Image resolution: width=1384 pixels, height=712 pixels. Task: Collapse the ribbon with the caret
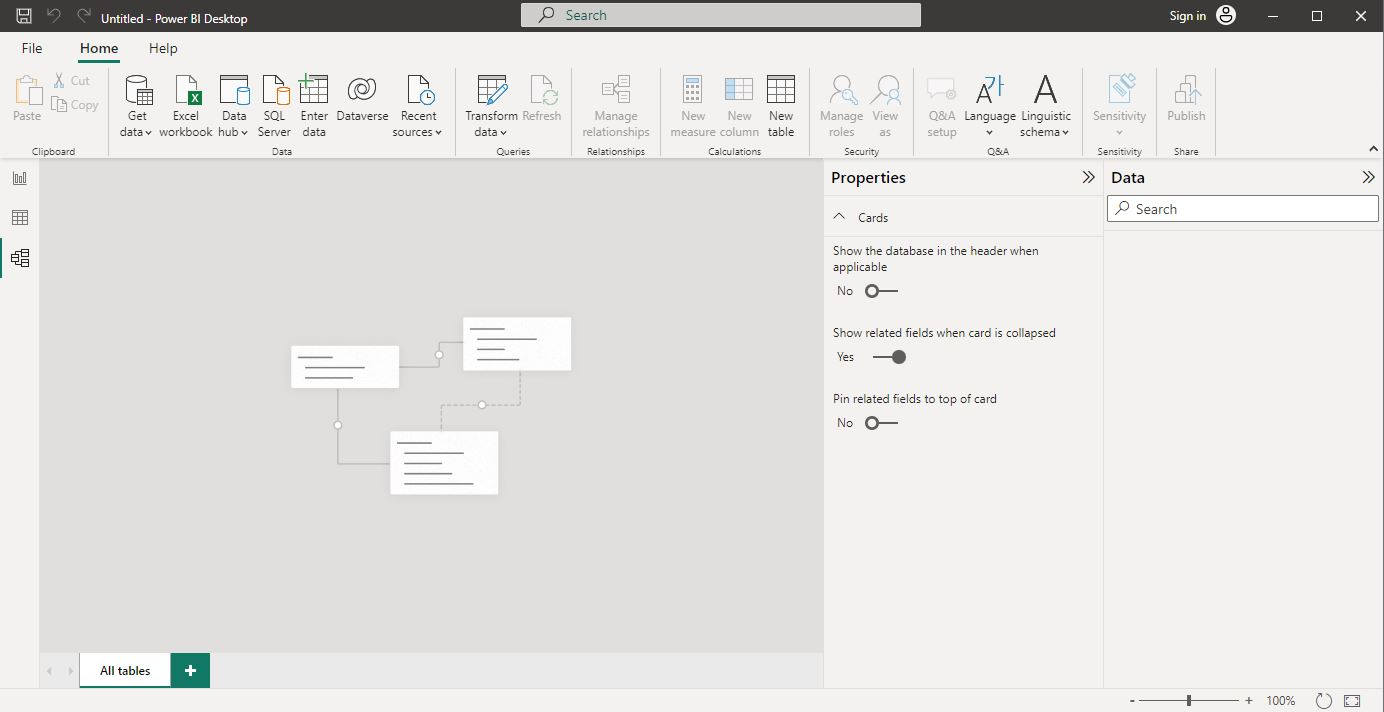tap(1372, 149)
